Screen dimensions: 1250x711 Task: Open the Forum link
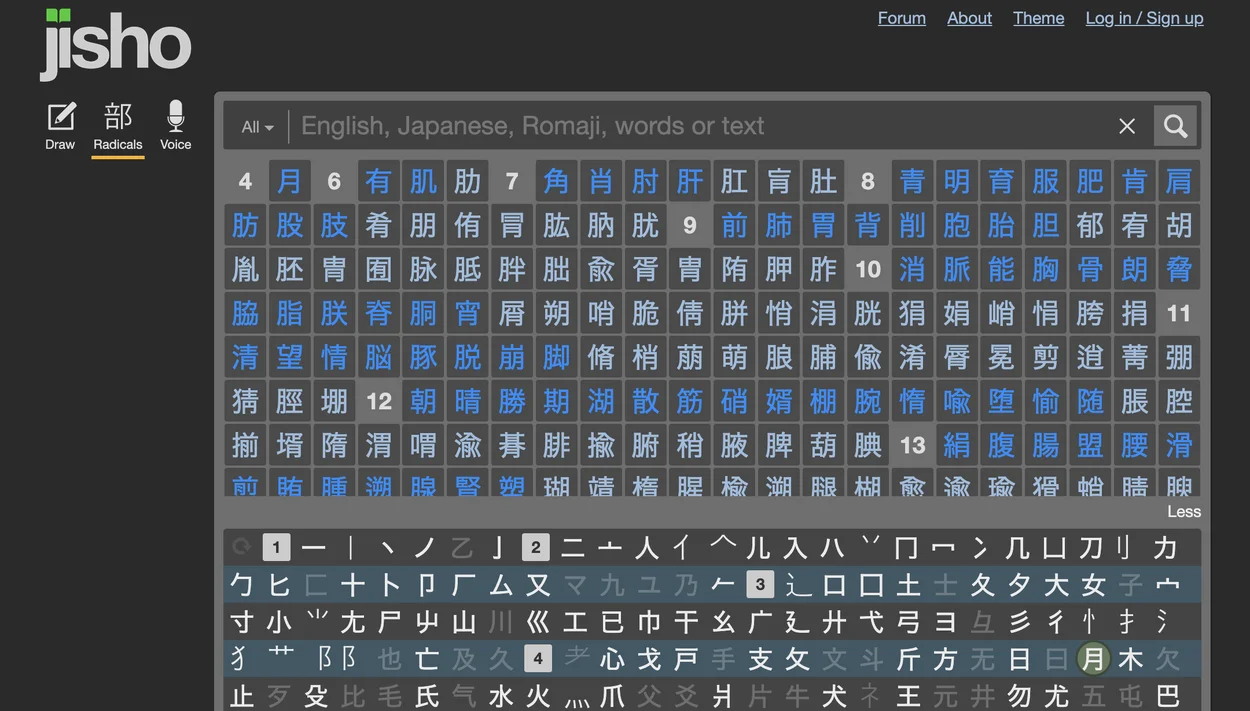tap(902, 18)
